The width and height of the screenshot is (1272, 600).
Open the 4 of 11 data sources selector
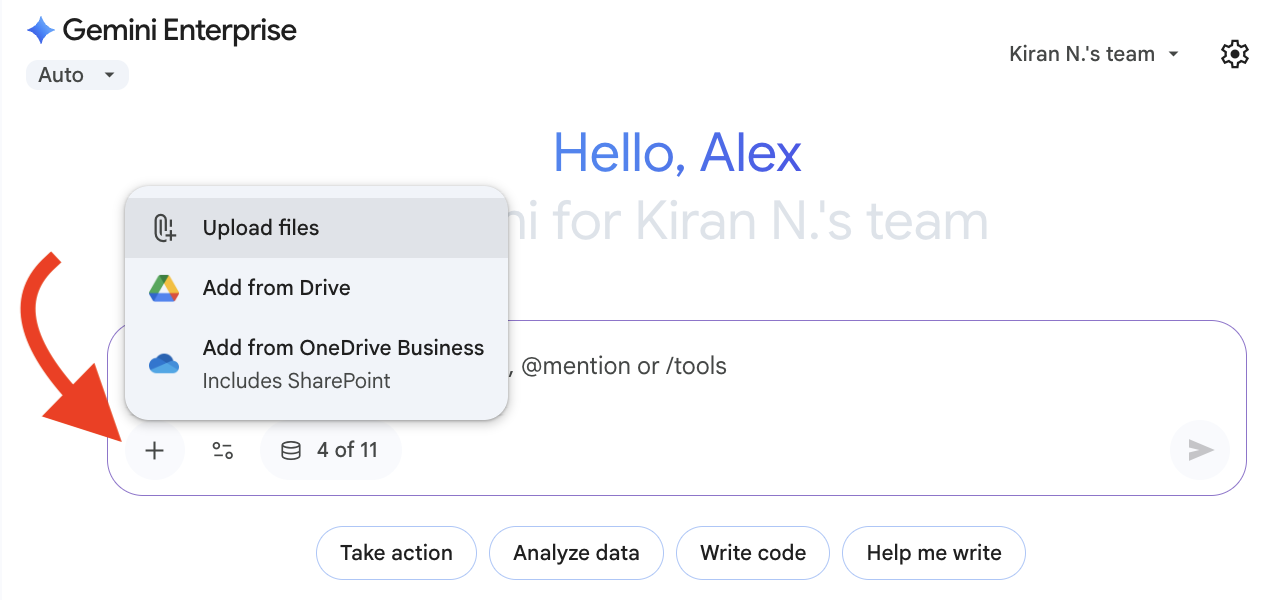pyautogui.click(x=331, y=450)
